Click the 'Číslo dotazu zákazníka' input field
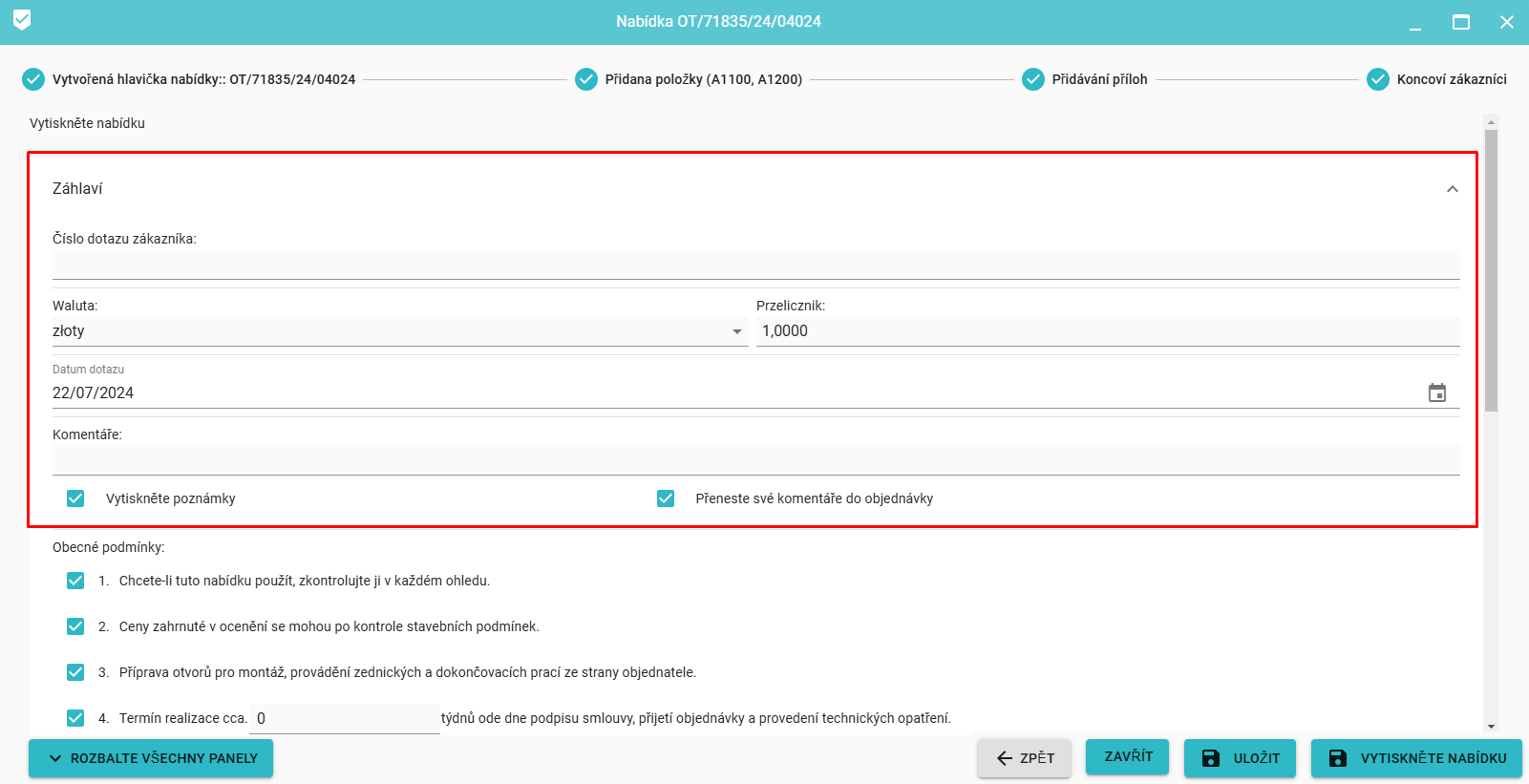The width and height of the screenshot is (1529, 784). tap(754, 265)
